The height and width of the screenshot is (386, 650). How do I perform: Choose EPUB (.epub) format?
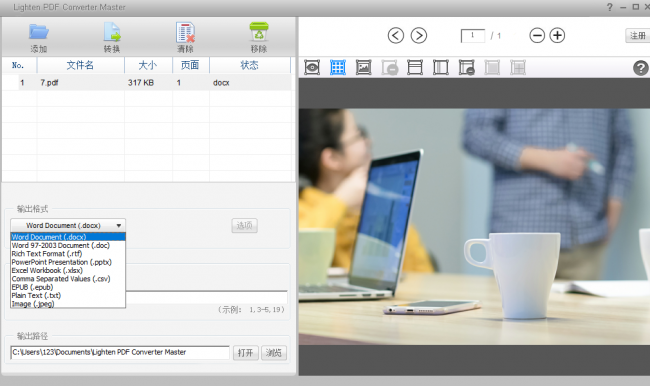68,287
